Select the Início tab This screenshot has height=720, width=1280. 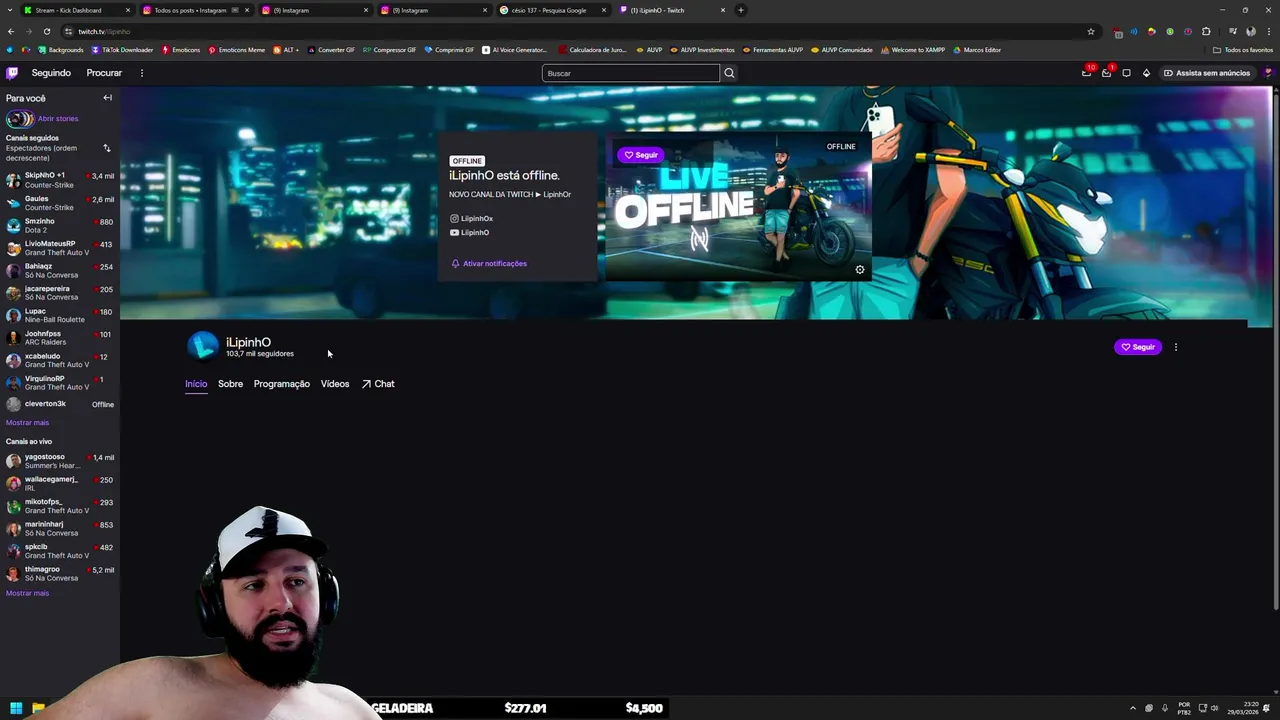click(196, 384)
